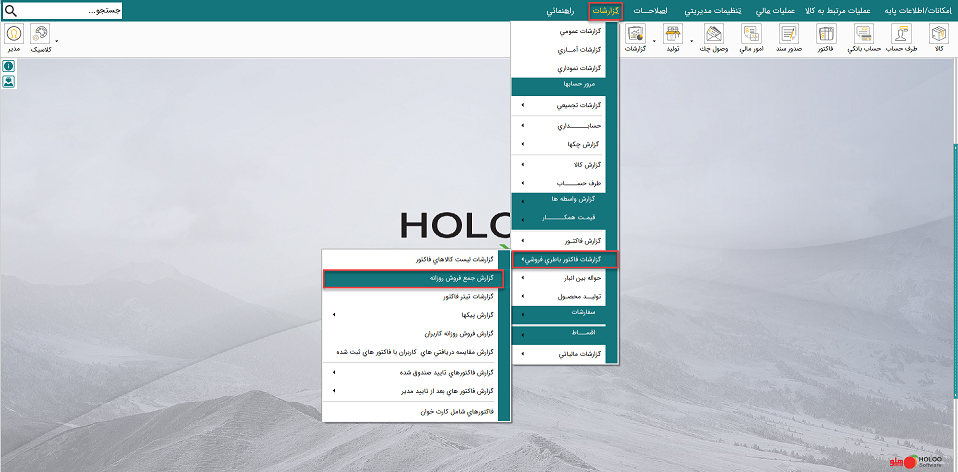
Task: Click گزارشات فاکتور باطري فروشي menu item
Action: click(x=565, y=260)
